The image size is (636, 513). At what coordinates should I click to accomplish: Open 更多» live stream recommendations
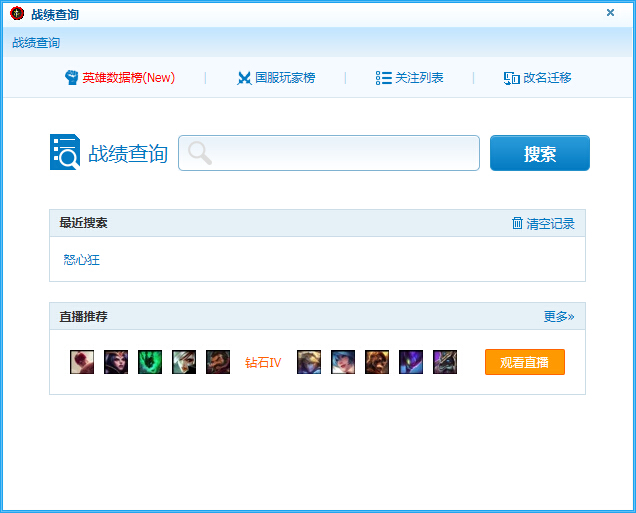(x=559, y=316)
